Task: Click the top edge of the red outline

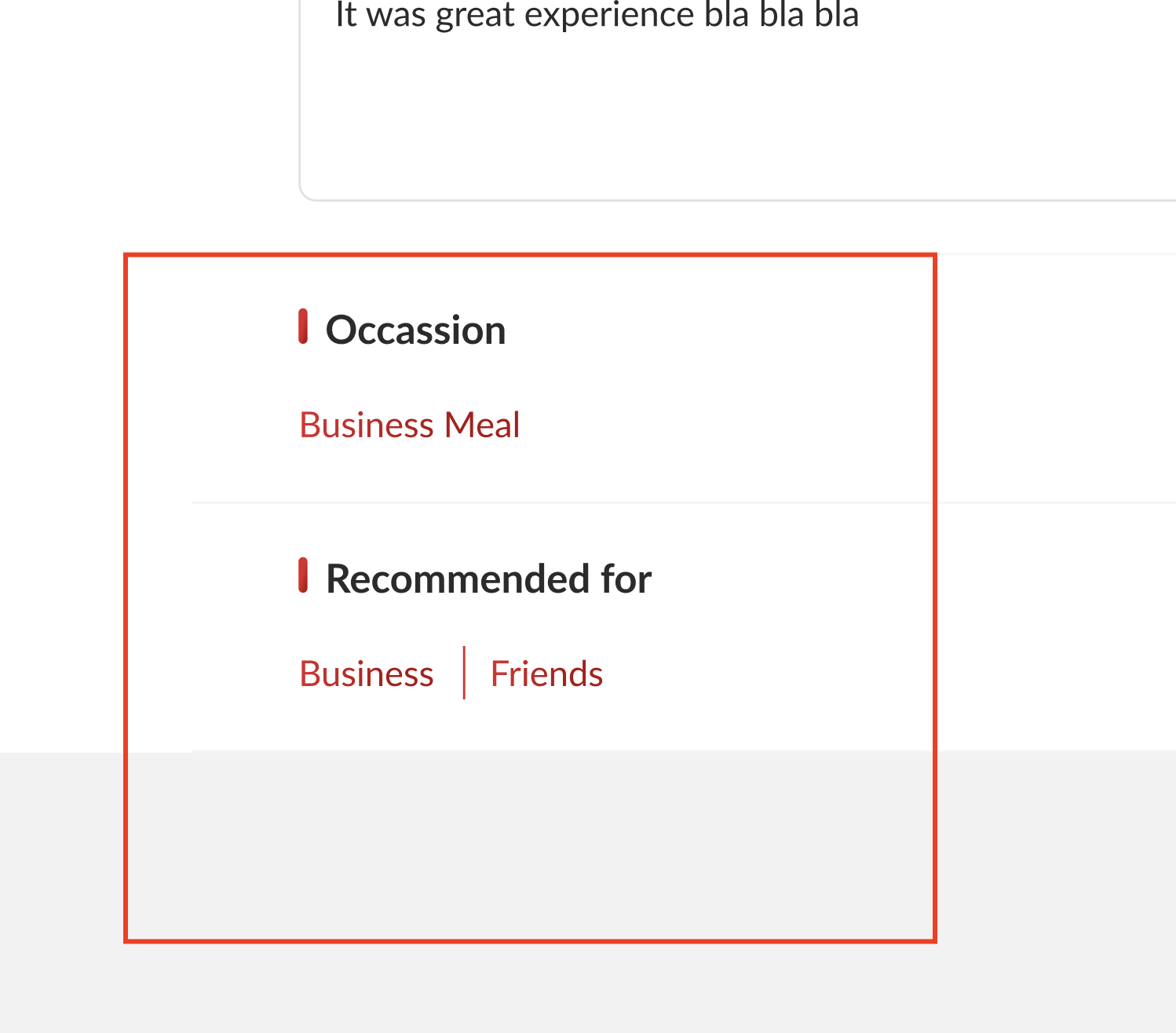Action: 530,255
